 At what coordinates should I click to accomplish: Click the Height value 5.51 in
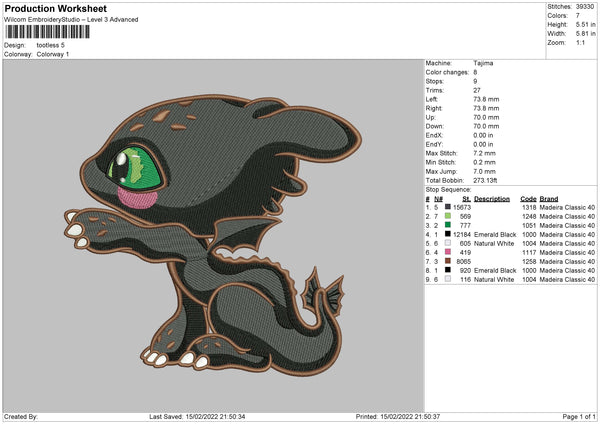pos(585,24)
